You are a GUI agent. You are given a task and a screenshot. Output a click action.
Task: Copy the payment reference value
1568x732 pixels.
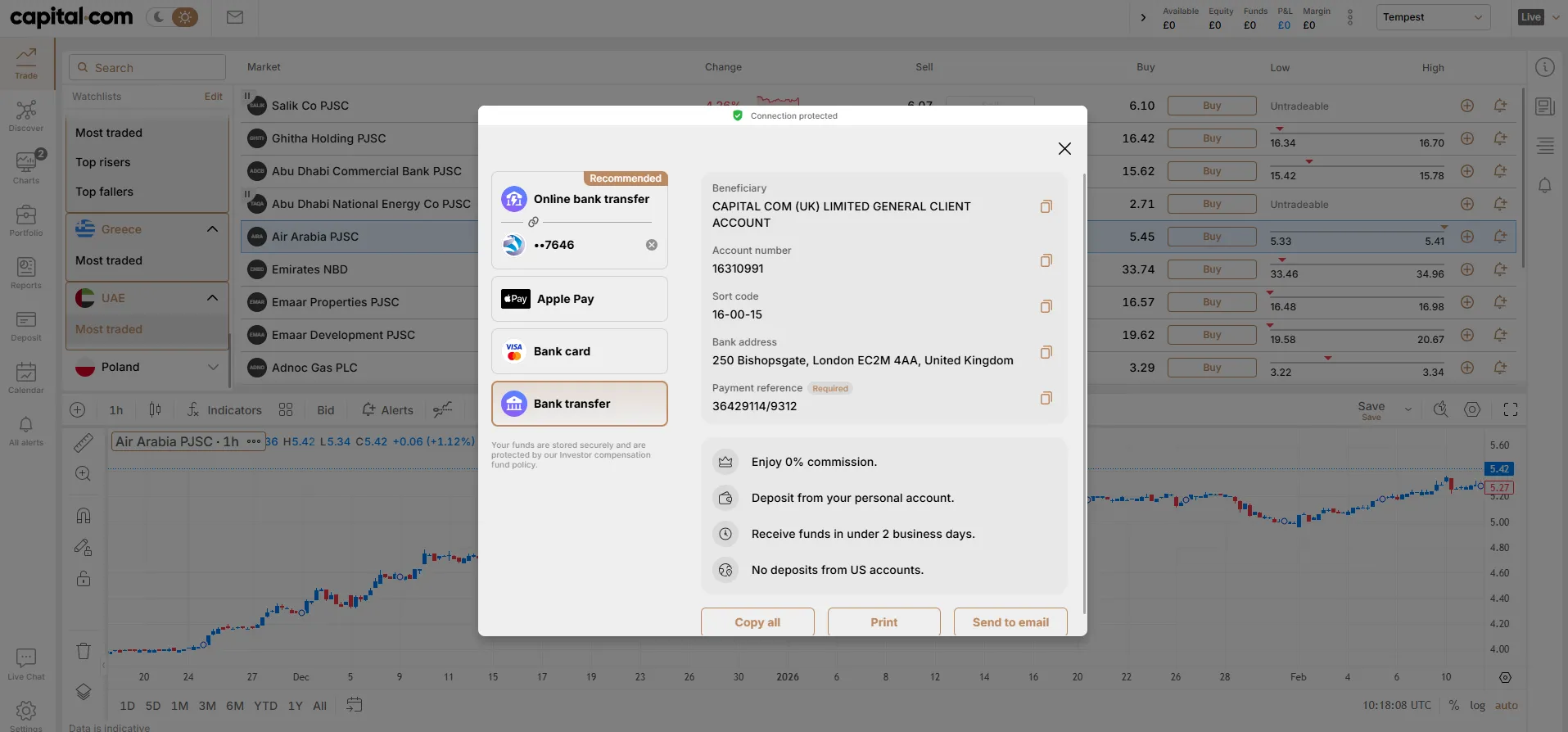click(x=1046, y=398)
